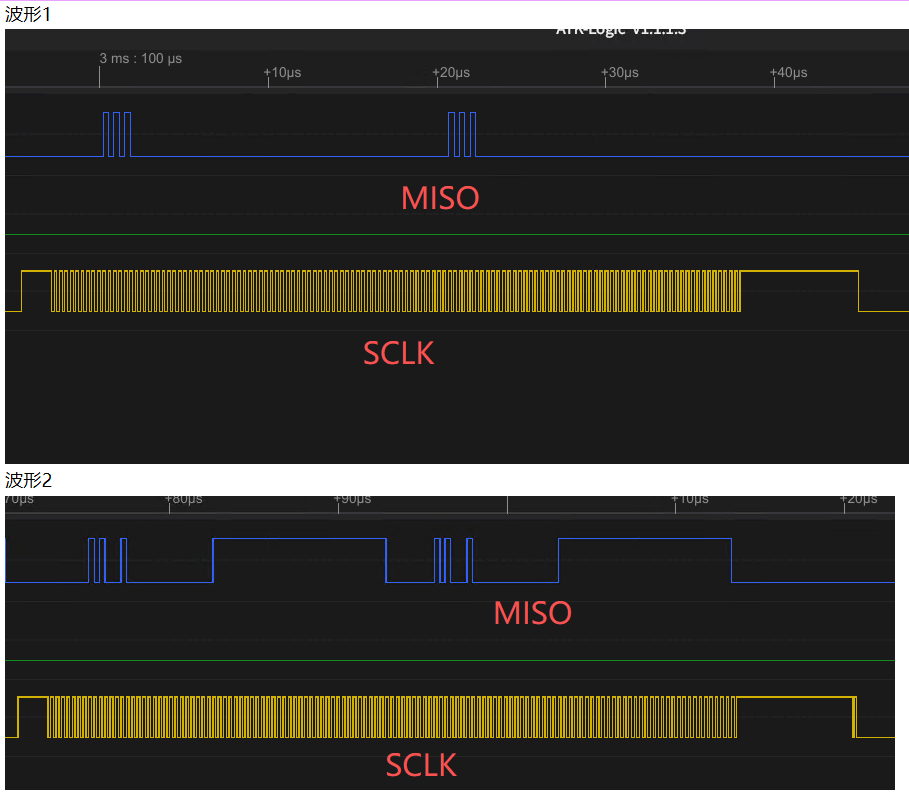
Task: Click the second wide MISO high pulse in waveform 2
Action: [x=644, y=560]
